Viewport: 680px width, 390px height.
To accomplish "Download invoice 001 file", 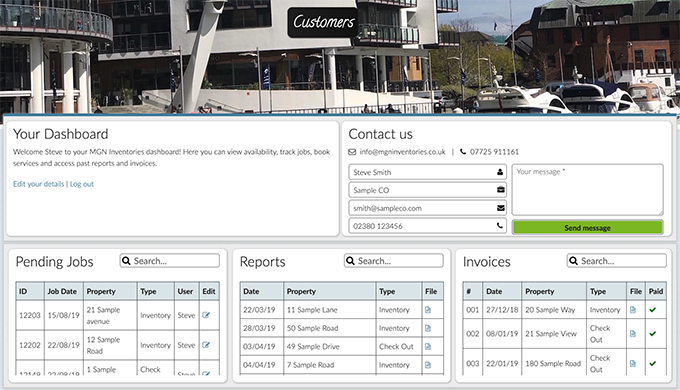I will 633,310.
